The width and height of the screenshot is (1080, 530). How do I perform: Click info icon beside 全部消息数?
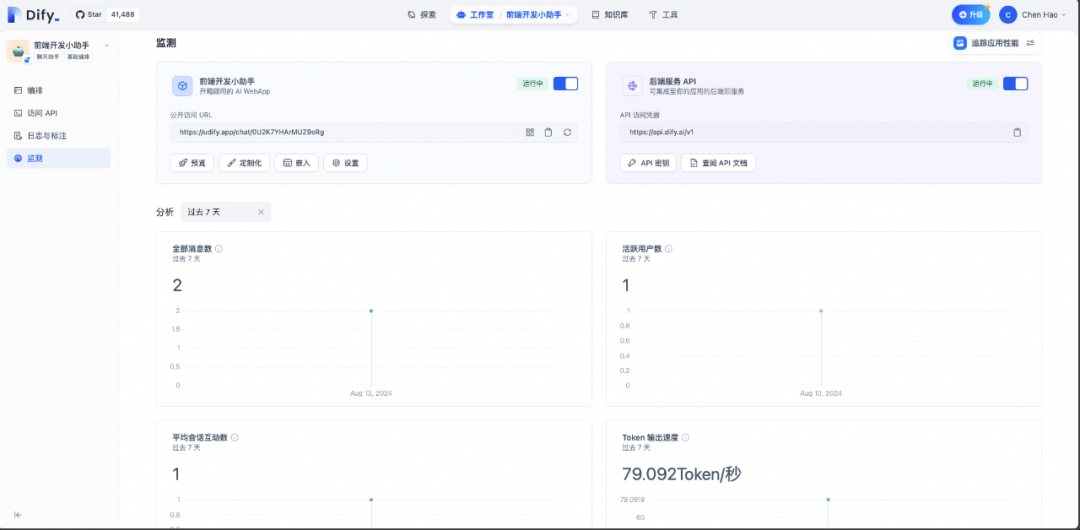tap(218, 249)
